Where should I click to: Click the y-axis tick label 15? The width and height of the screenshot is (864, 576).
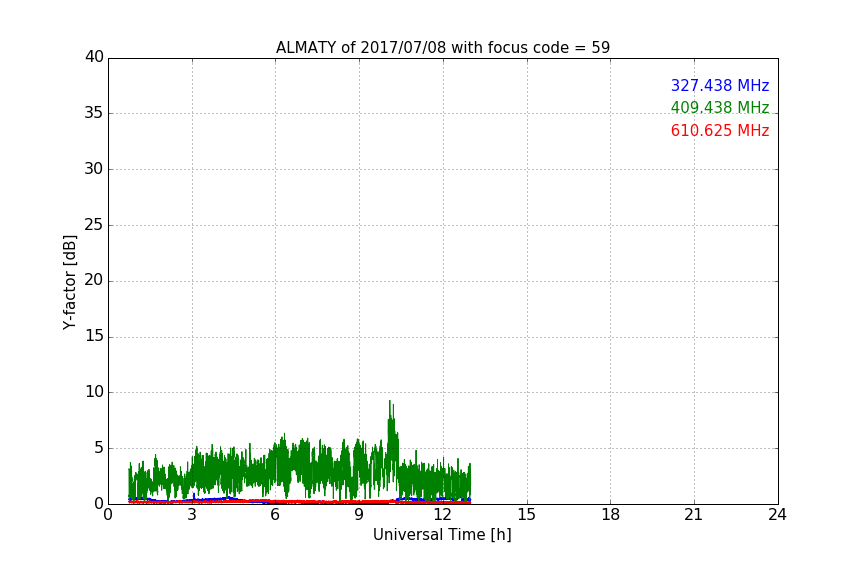(x=94, y=336)
